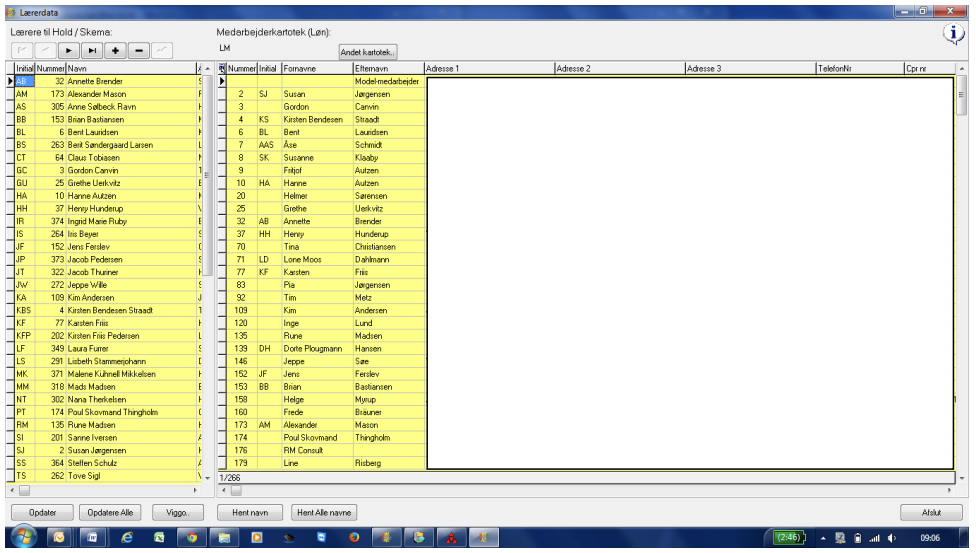Select teacher row Kirsten Friis Pedersen
976x553 pixels.
pos(106,336)
